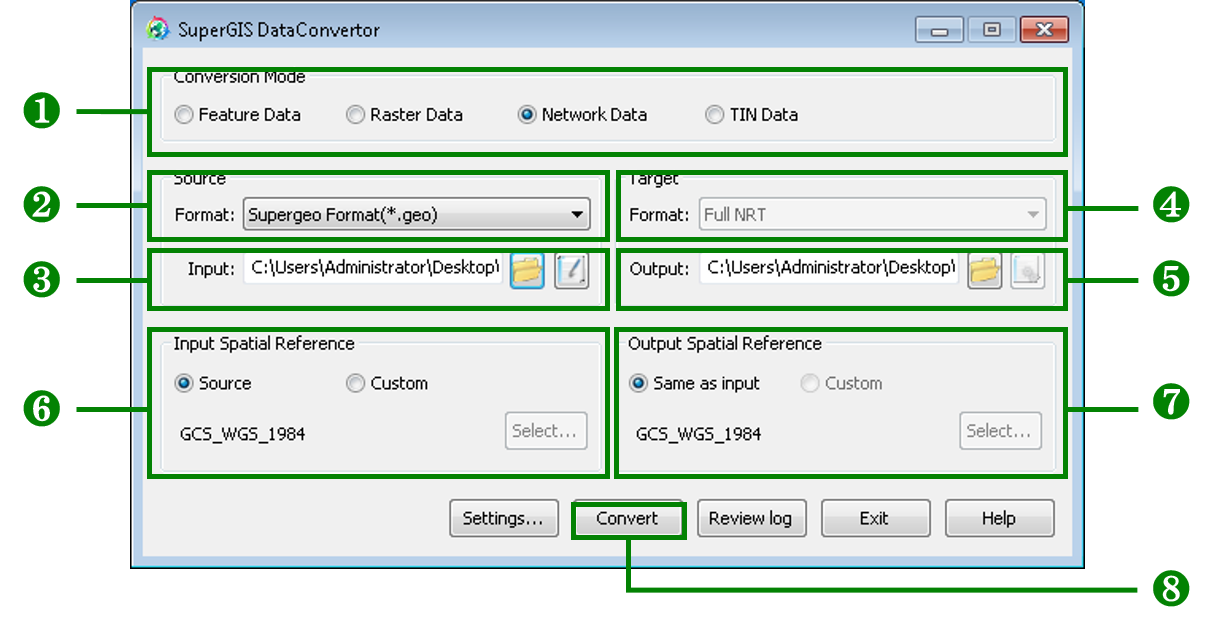Click the Output file path field
This screenshot has height=631, width=1213.
[x=829, y=268]
